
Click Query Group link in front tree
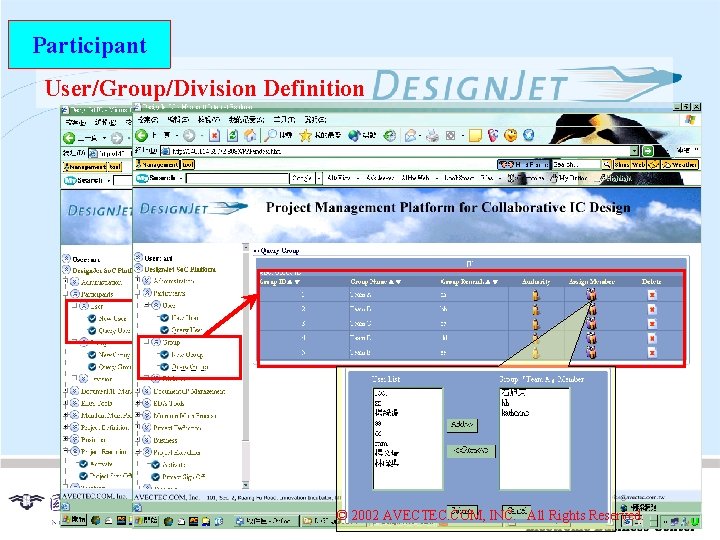(x=190, y=367)
